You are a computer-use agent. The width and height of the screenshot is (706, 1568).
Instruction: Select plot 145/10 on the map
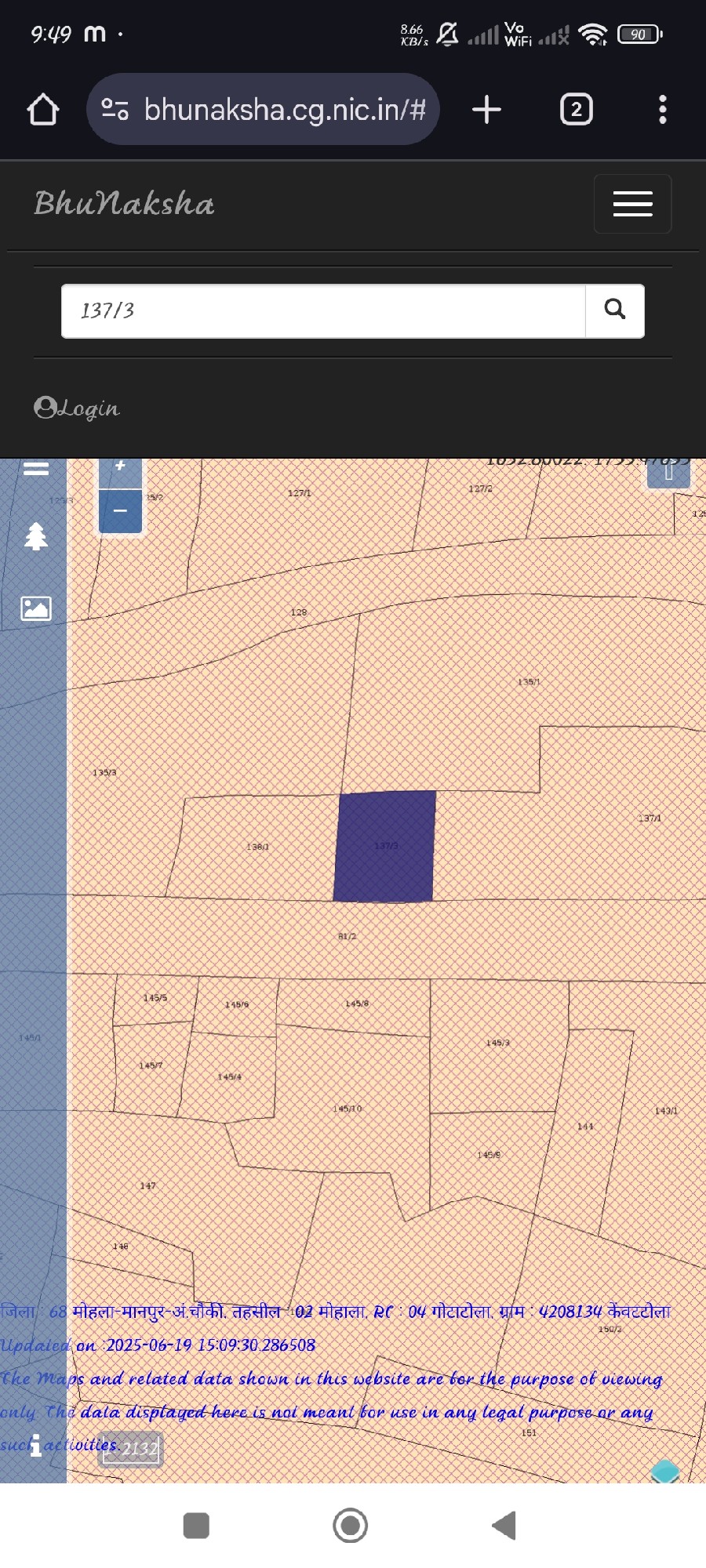tap(349, 1098)
